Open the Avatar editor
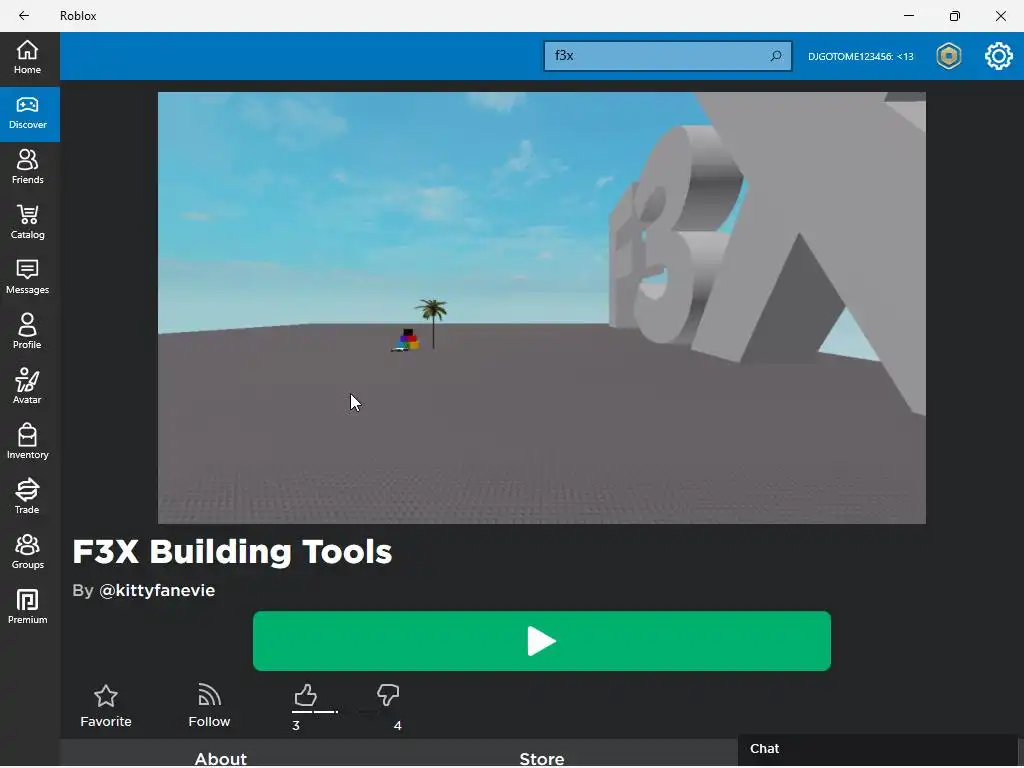 coord(27,387)
